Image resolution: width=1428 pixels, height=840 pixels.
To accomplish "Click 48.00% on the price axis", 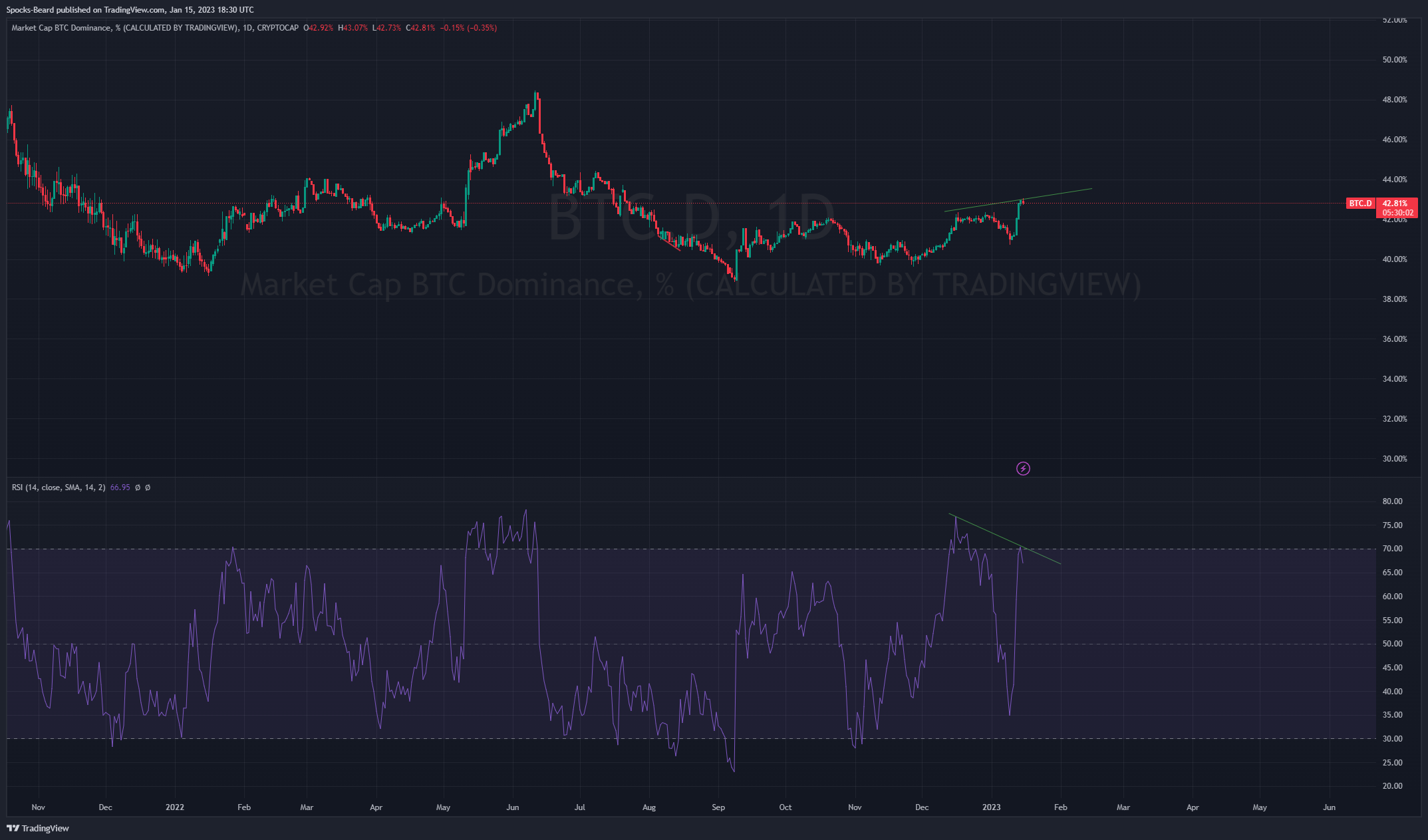I will tap(1395, 100).
